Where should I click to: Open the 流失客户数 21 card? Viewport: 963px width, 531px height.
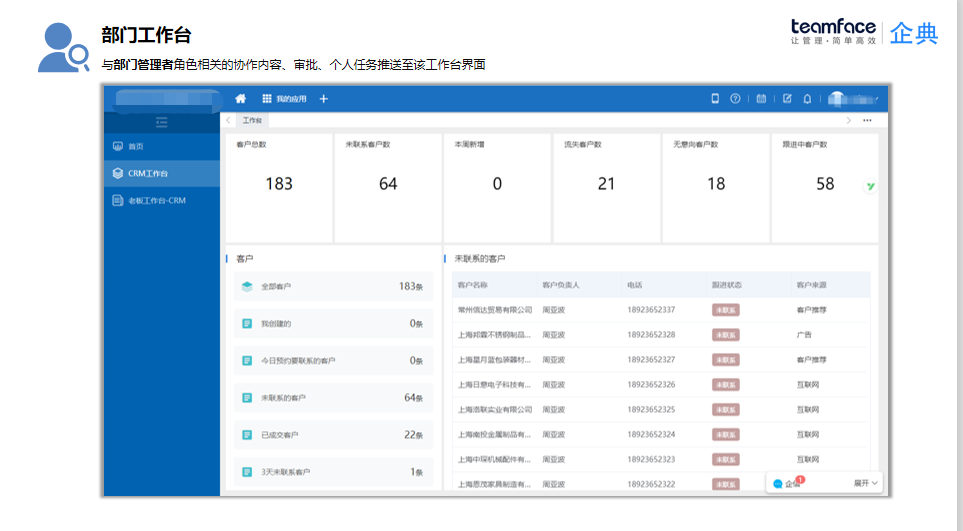(x=607, y=187)
